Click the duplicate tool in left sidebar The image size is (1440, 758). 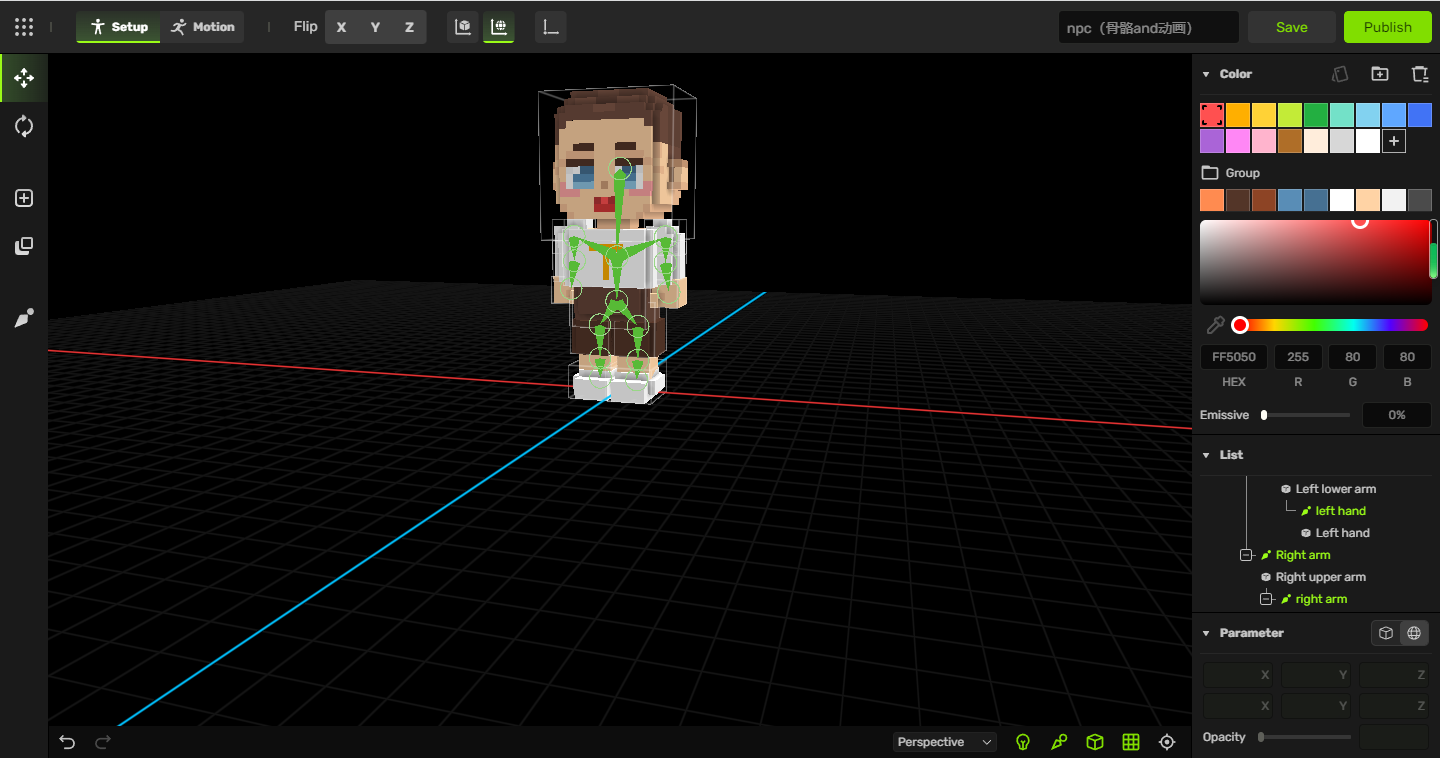[24, 246]
